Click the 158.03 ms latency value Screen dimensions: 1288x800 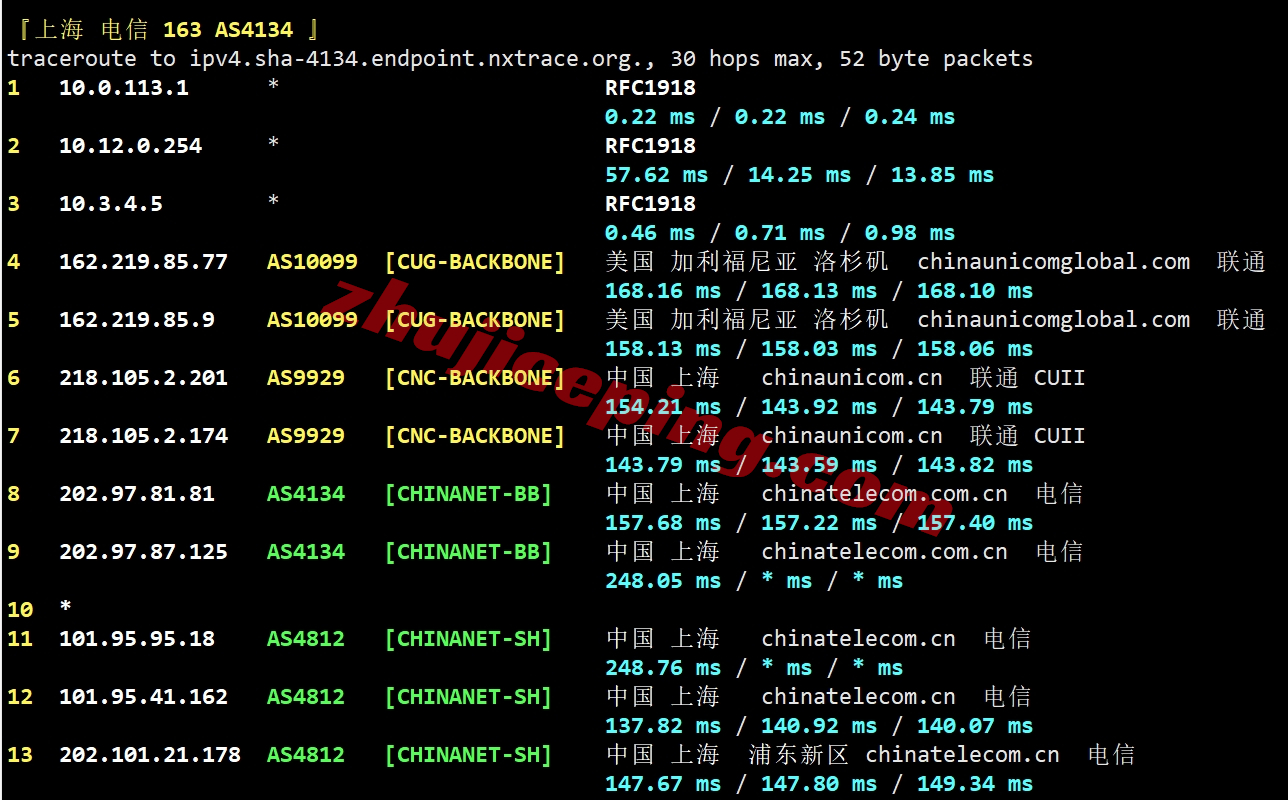(819, 349)
